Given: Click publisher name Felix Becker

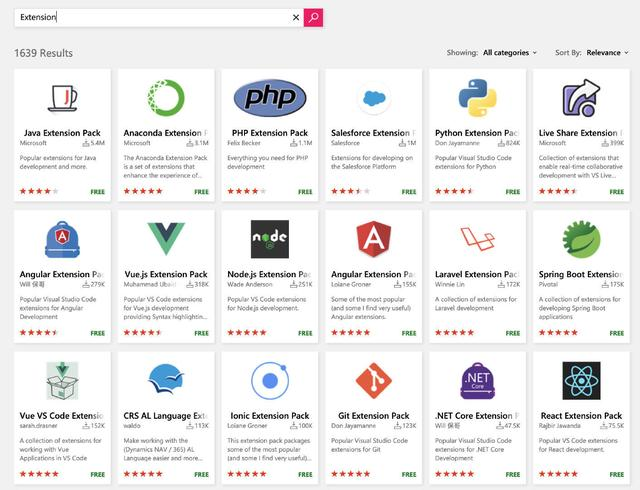Looking at the screenshot, I should pos(244,143).
